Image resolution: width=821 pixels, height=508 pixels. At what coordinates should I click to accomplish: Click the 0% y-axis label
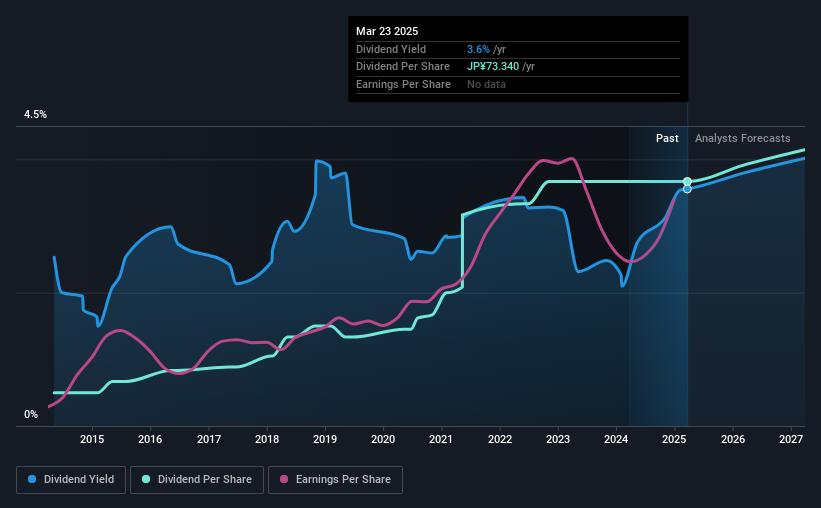[31, 414]
